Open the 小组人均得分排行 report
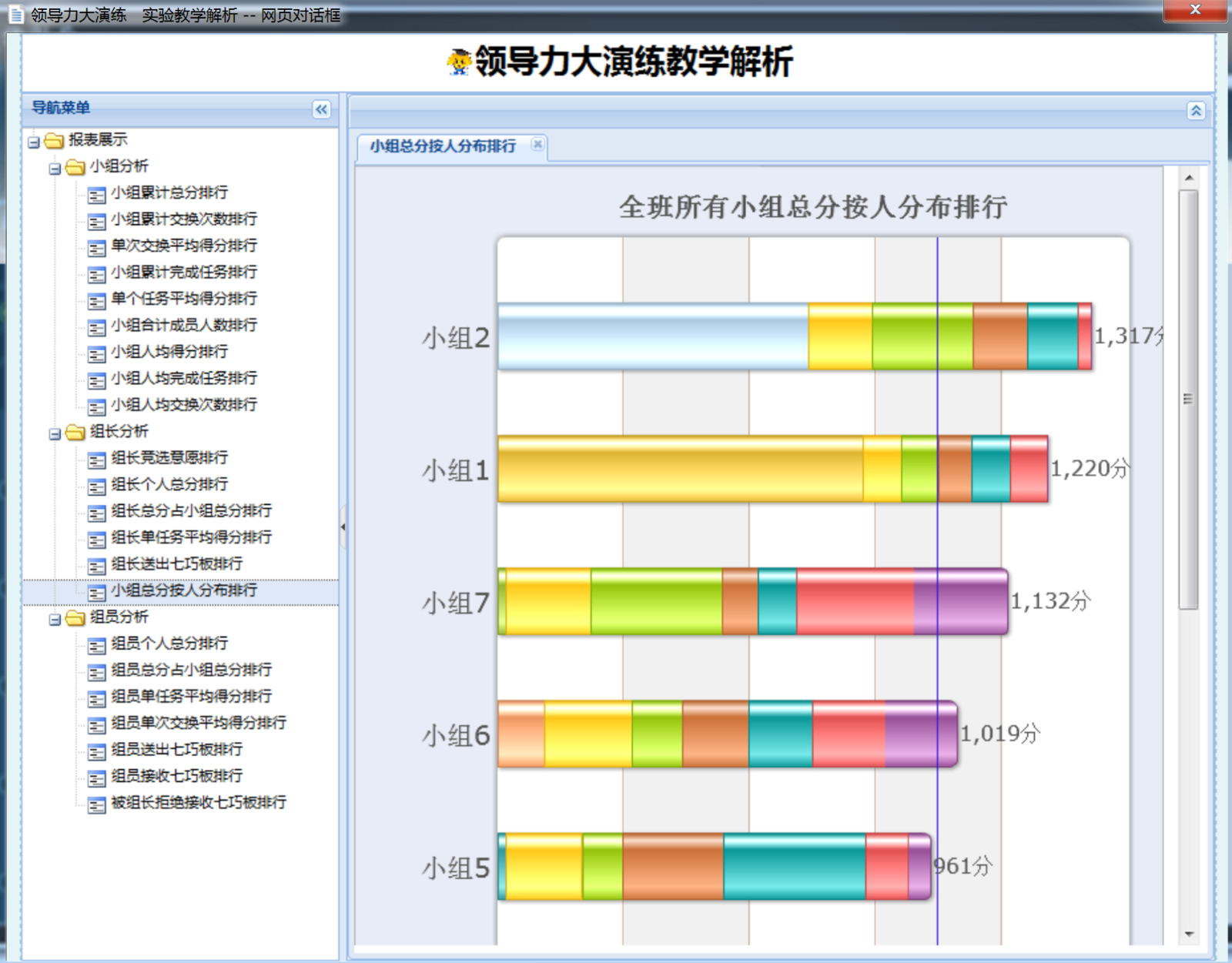This screenshot has height=963, width=1232. coord(169,352)
